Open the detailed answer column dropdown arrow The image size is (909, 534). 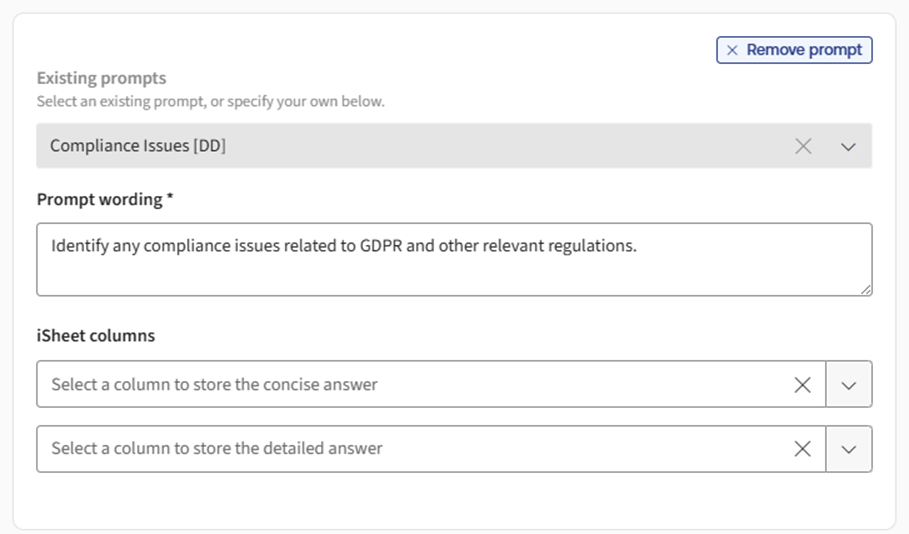coord(849,449)
